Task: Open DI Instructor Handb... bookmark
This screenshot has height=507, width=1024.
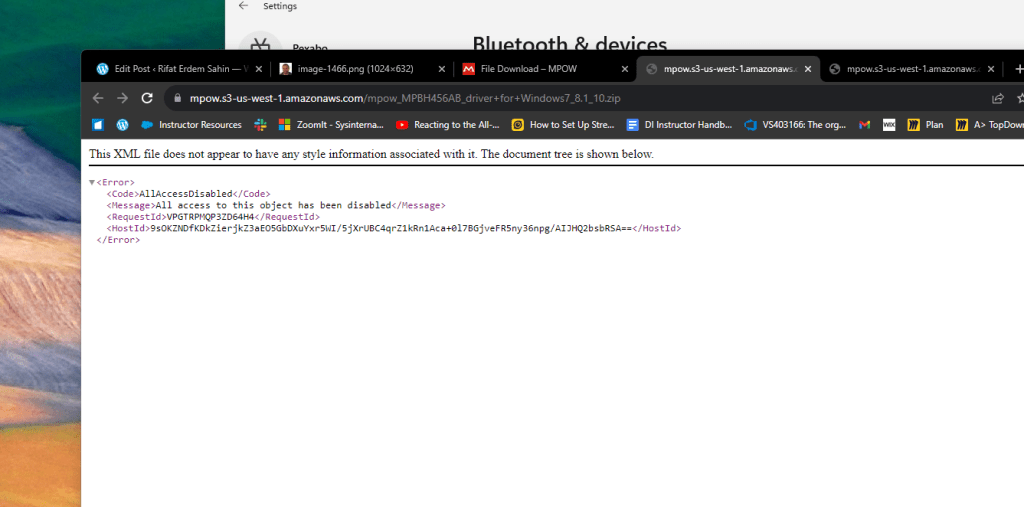Action: point(679,125)
